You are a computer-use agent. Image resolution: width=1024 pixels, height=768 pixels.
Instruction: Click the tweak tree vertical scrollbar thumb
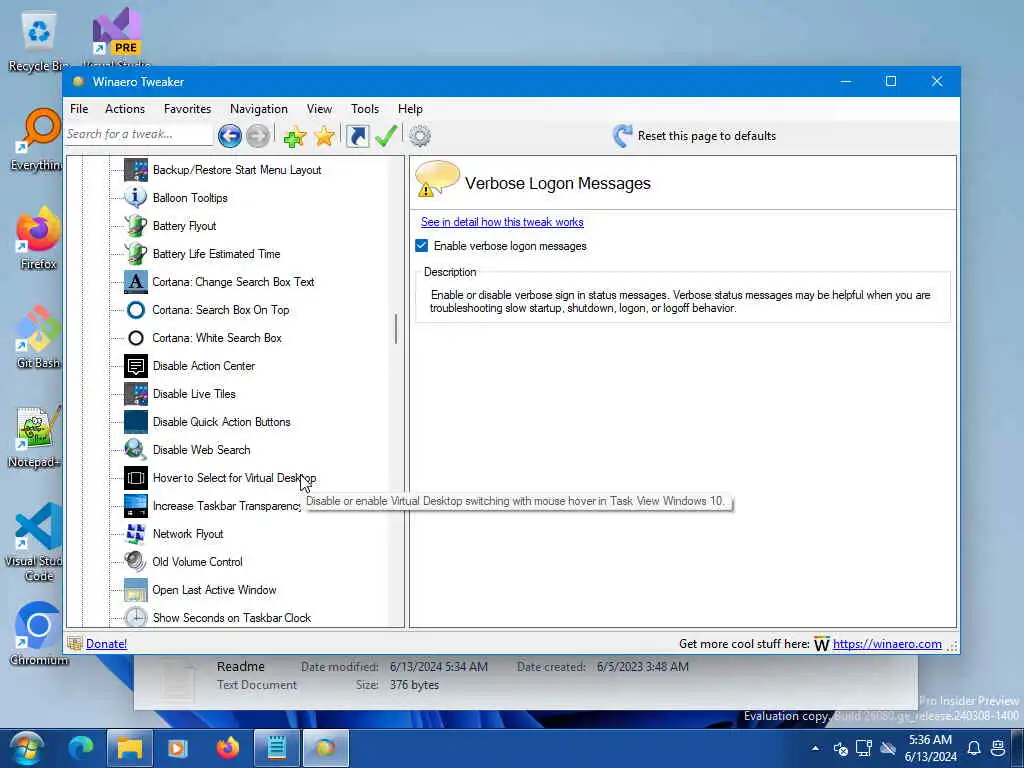396,328
